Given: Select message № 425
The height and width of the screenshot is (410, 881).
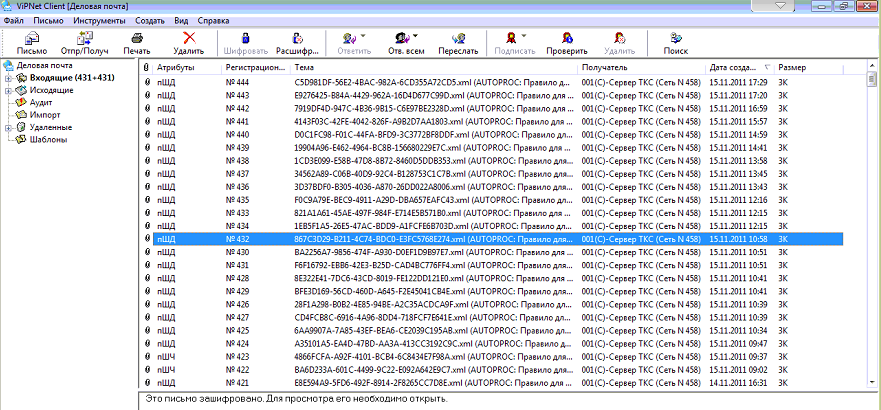Looking at the screenshot, I should click(x=492, y=330).
